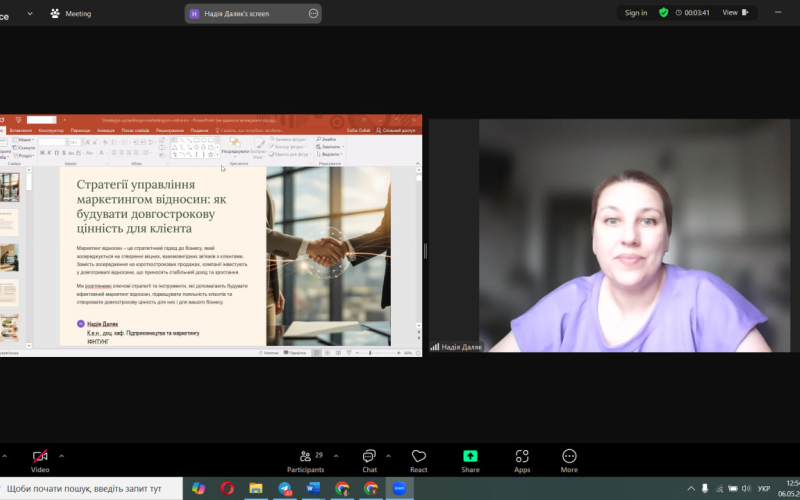This screenshot has width=800, height=500.
Task: Click the Italic (К) icon in PowerPoint
Action: point(49,153)
